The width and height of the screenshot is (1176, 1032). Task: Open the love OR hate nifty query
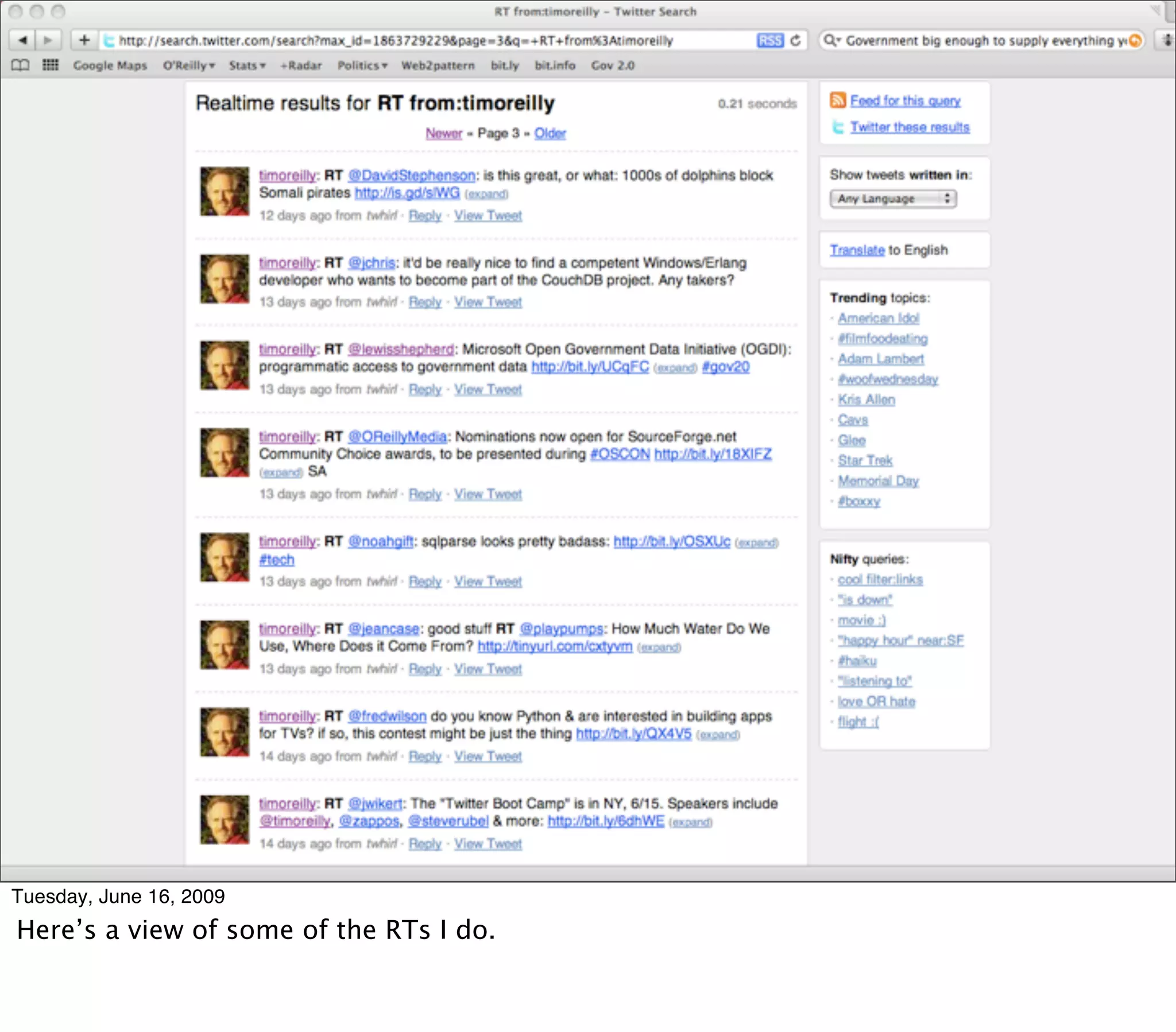(876, 701)
